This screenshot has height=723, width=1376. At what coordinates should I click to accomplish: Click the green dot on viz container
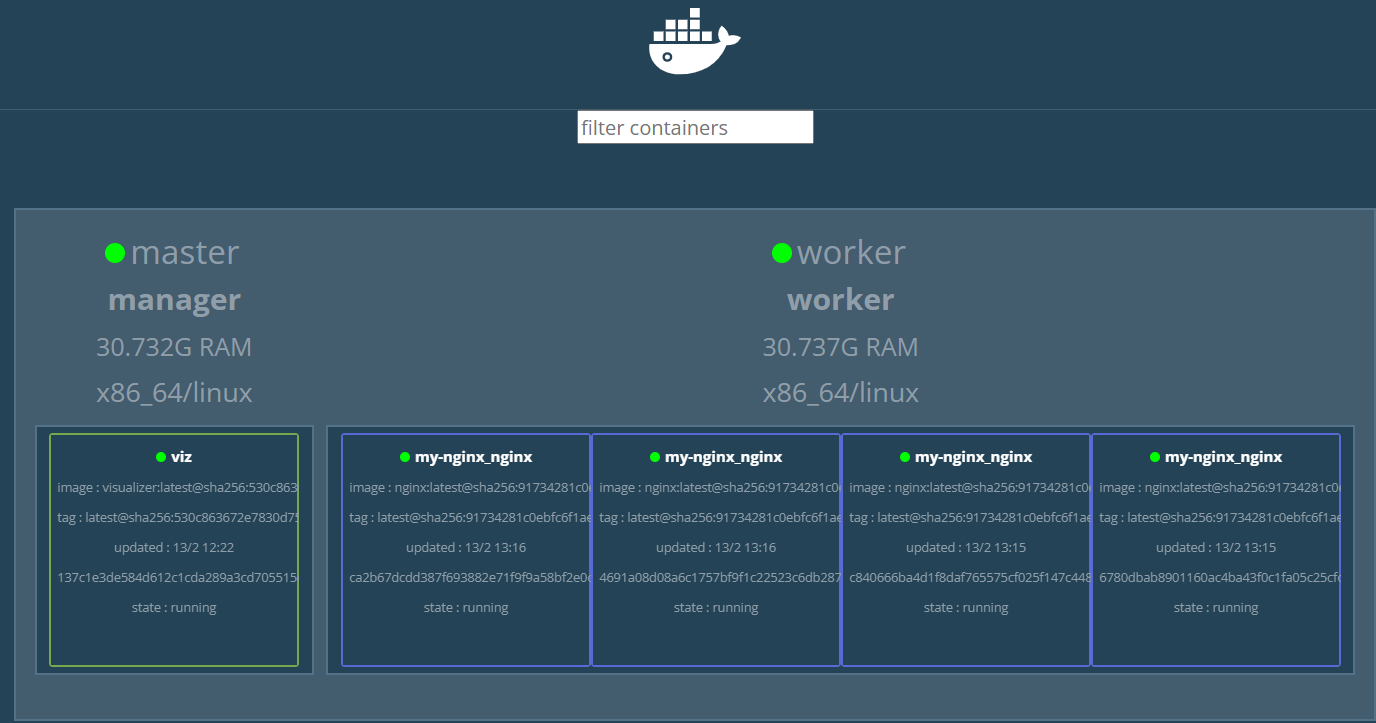pyautogui.click(x=161, y=457)
